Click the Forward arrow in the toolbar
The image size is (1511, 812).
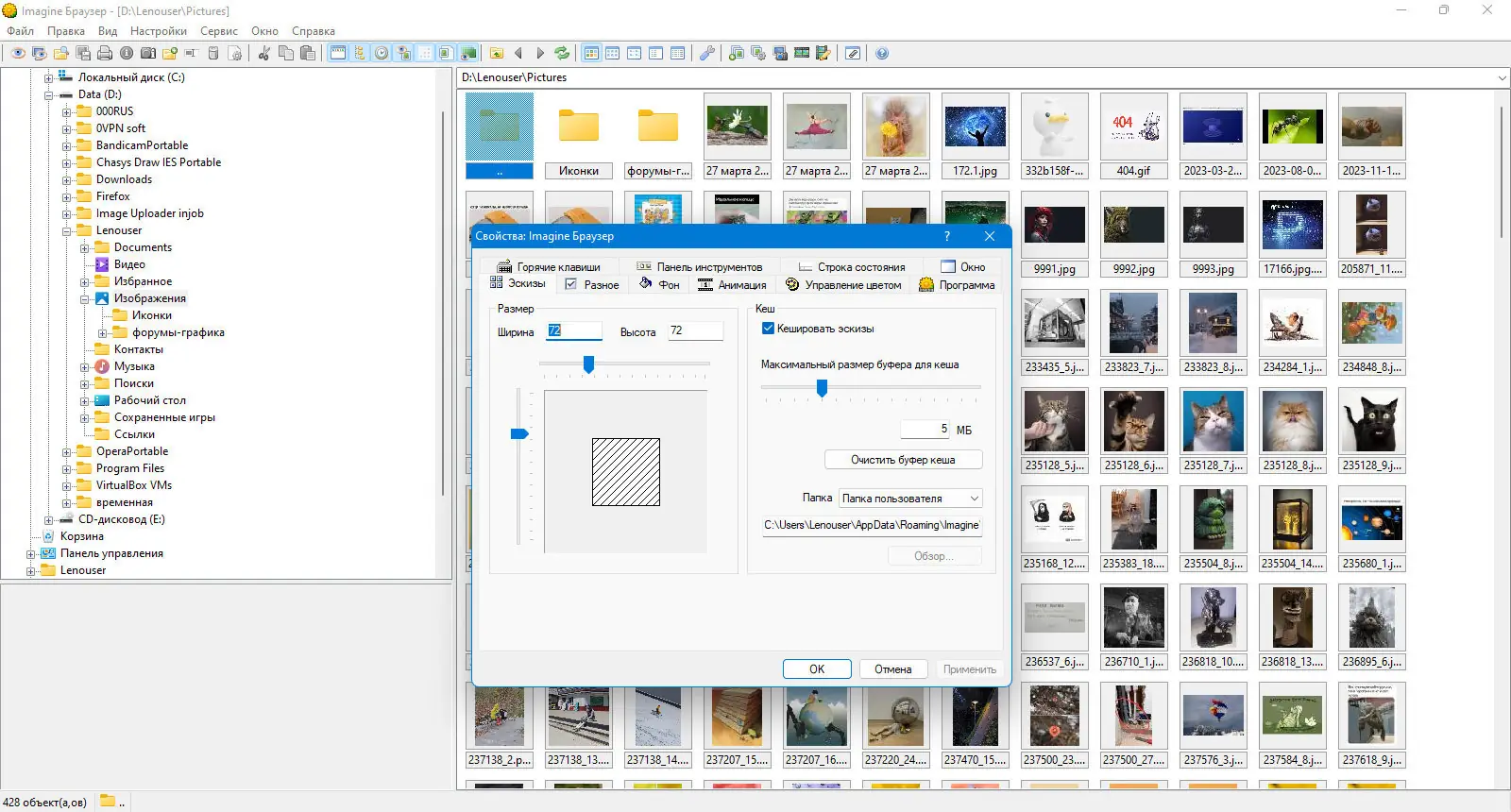click(540, 54)
